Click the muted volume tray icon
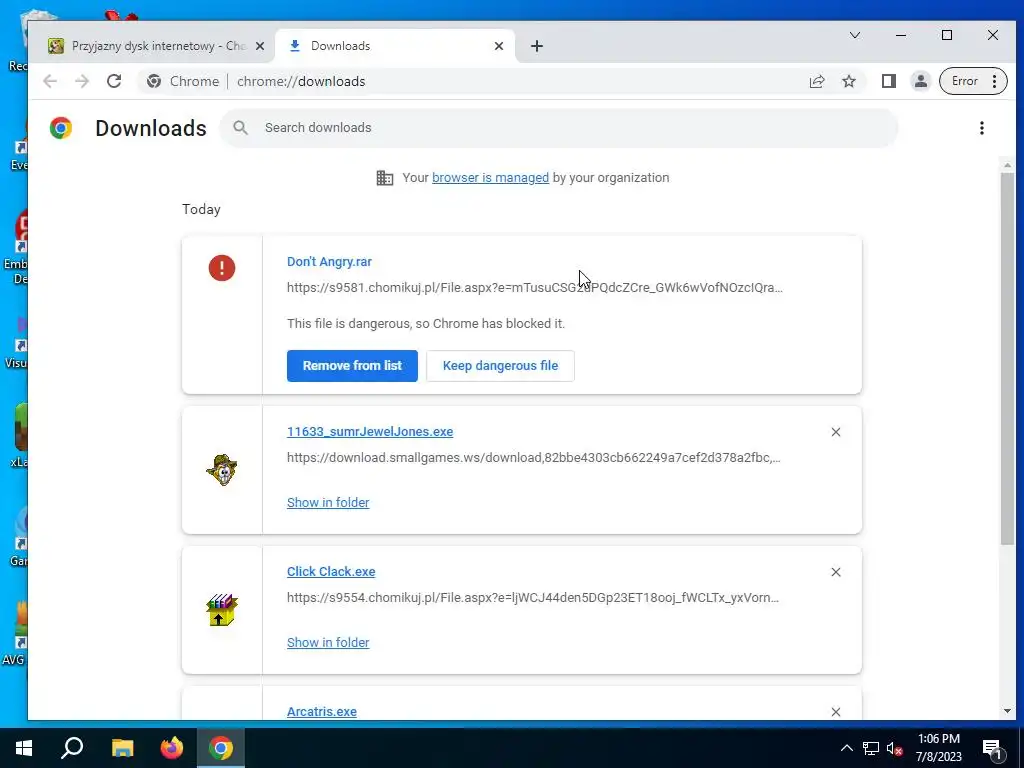 click(894, 748)
